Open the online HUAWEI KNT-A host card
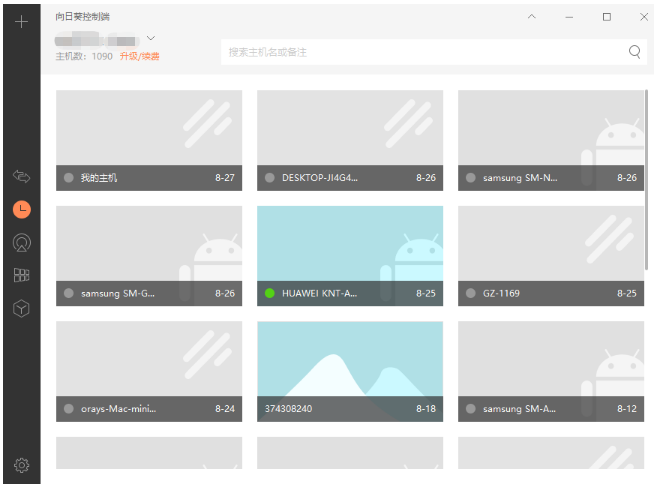This screenshot has height=489, width=654. tap(350, 256)
